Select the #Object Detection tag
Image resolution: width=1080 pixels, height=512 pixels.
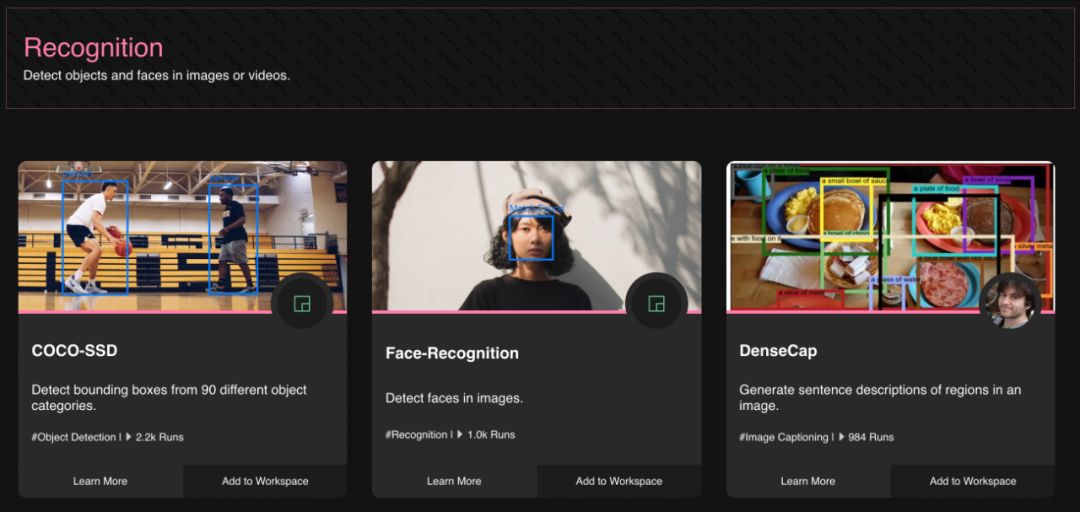tap(74, 437)
